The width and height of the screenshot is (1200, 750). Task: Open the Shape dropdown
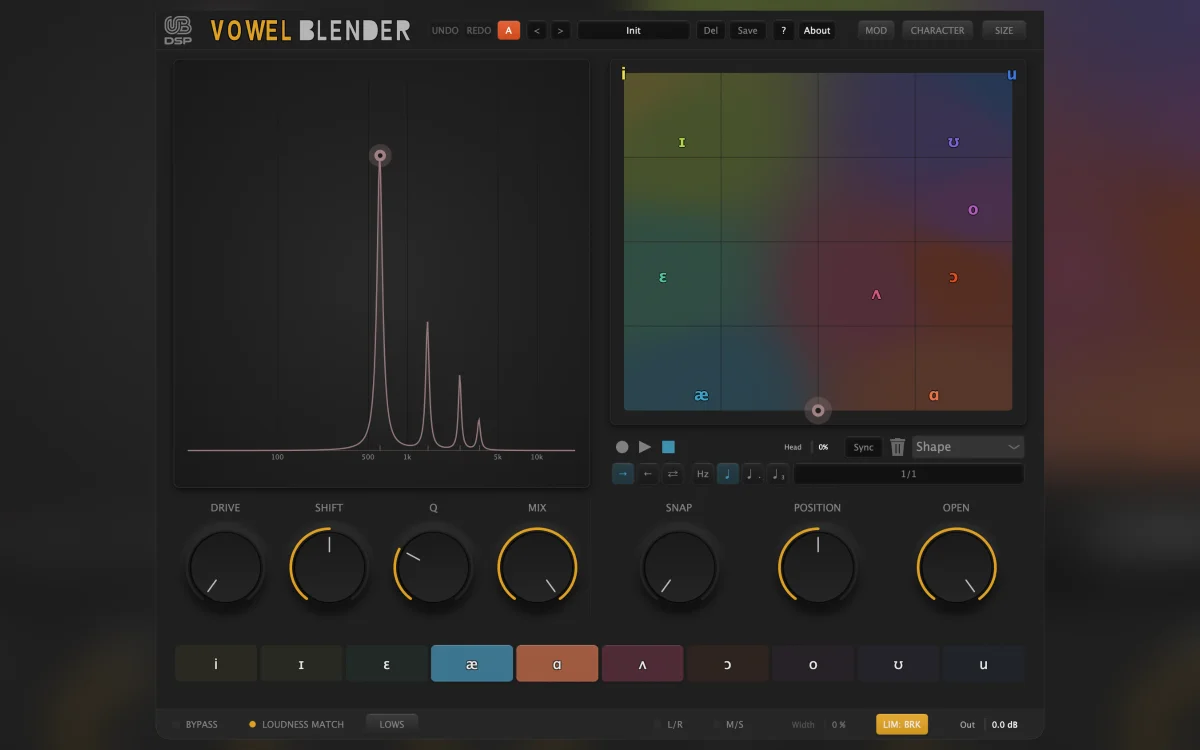click(968, 447)
